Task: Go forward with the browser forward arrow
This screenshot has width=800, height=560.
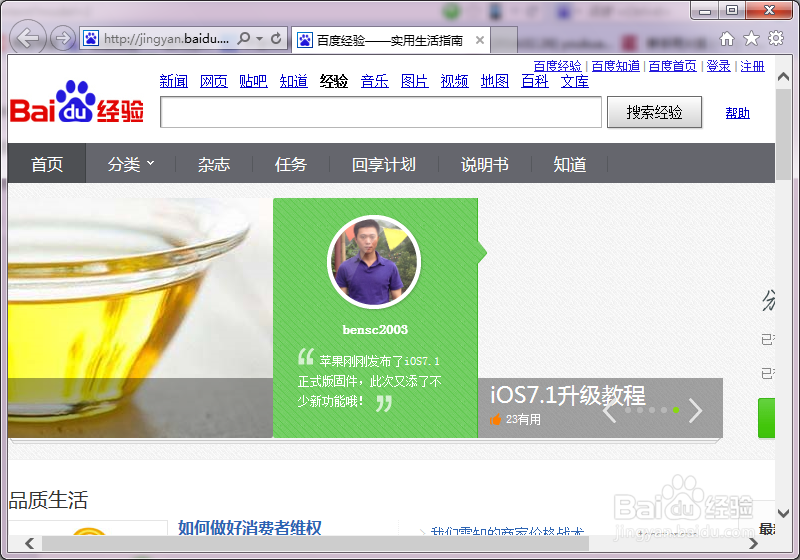Action: [x=63, y=38]
